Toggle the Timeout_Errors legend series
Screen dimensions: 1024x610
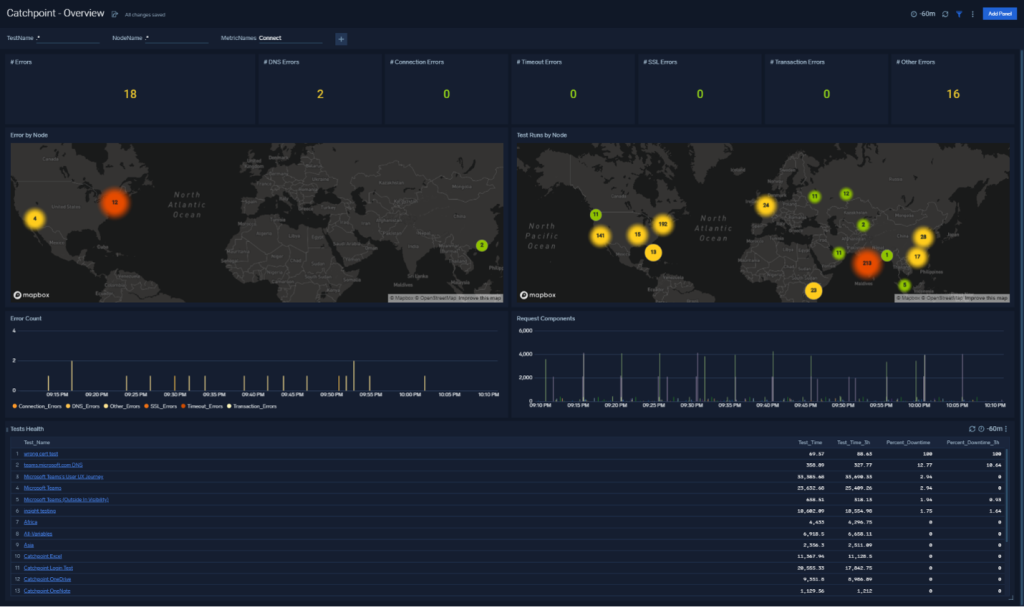206,406
